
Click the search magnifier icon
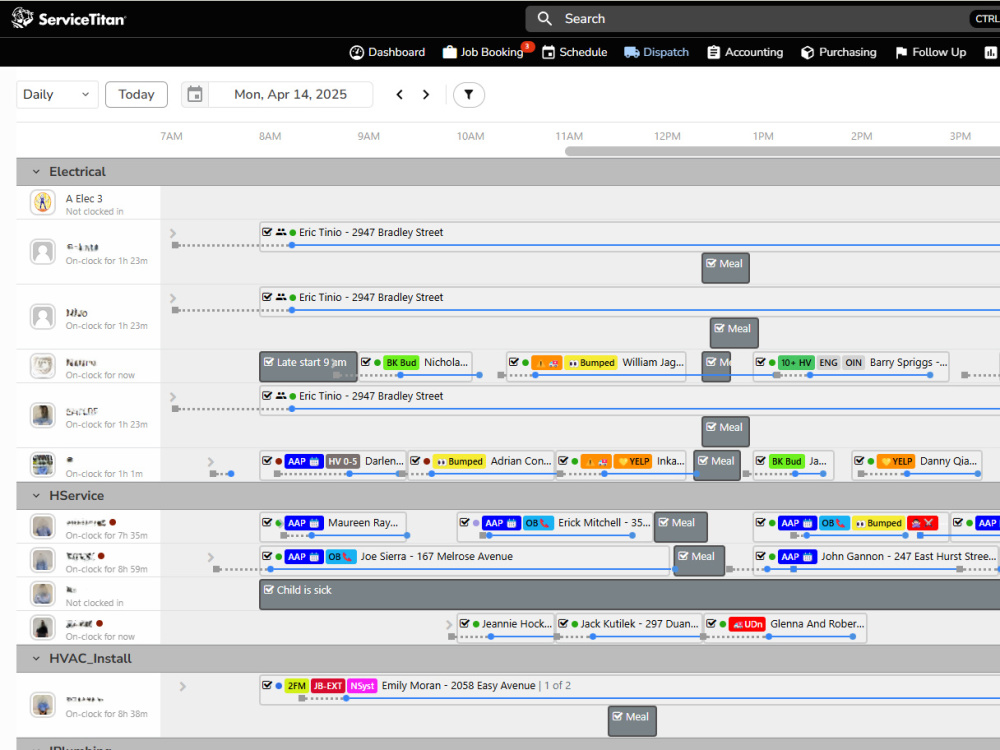pos(544,18)
